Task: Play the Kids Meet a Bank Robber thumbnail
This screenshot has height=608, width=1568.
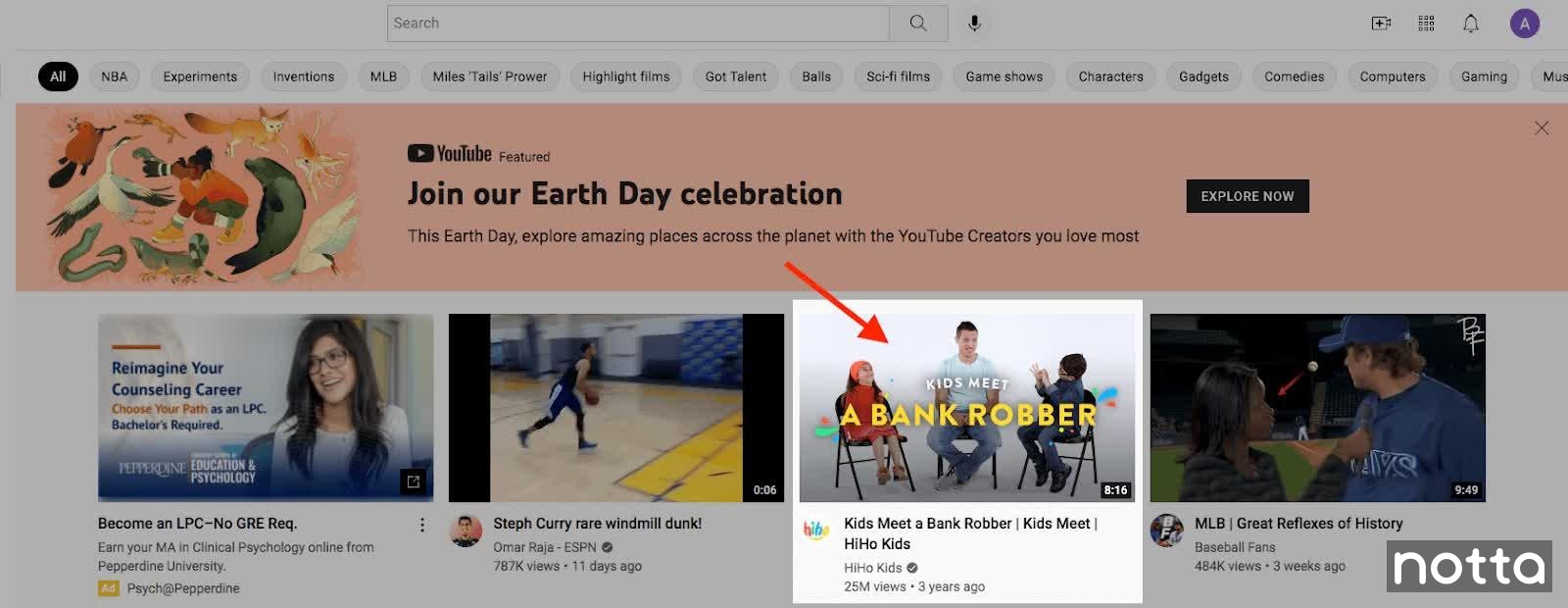Action: (966, 407)
